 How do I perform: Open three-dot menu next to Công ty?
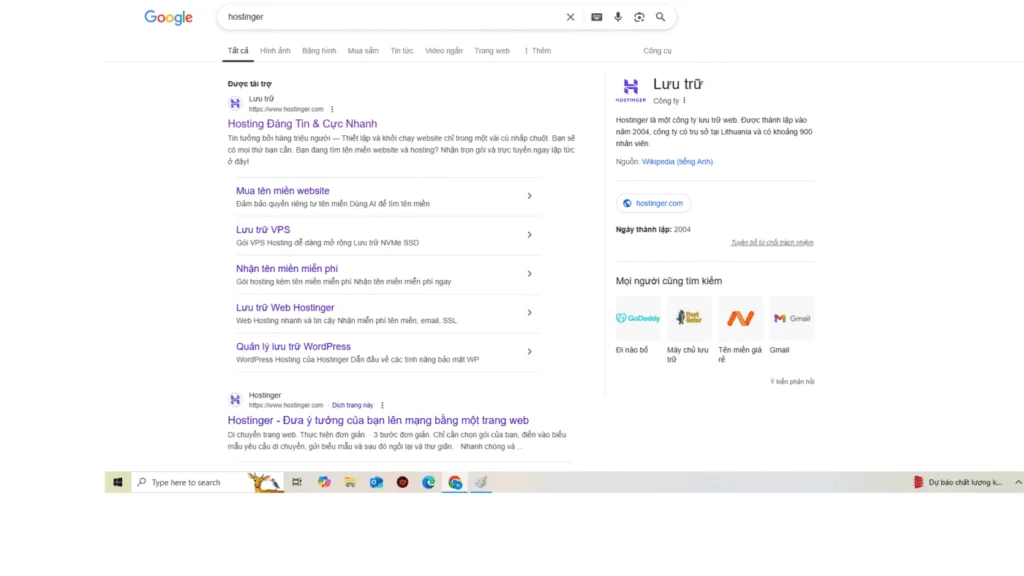coord(684,101)
